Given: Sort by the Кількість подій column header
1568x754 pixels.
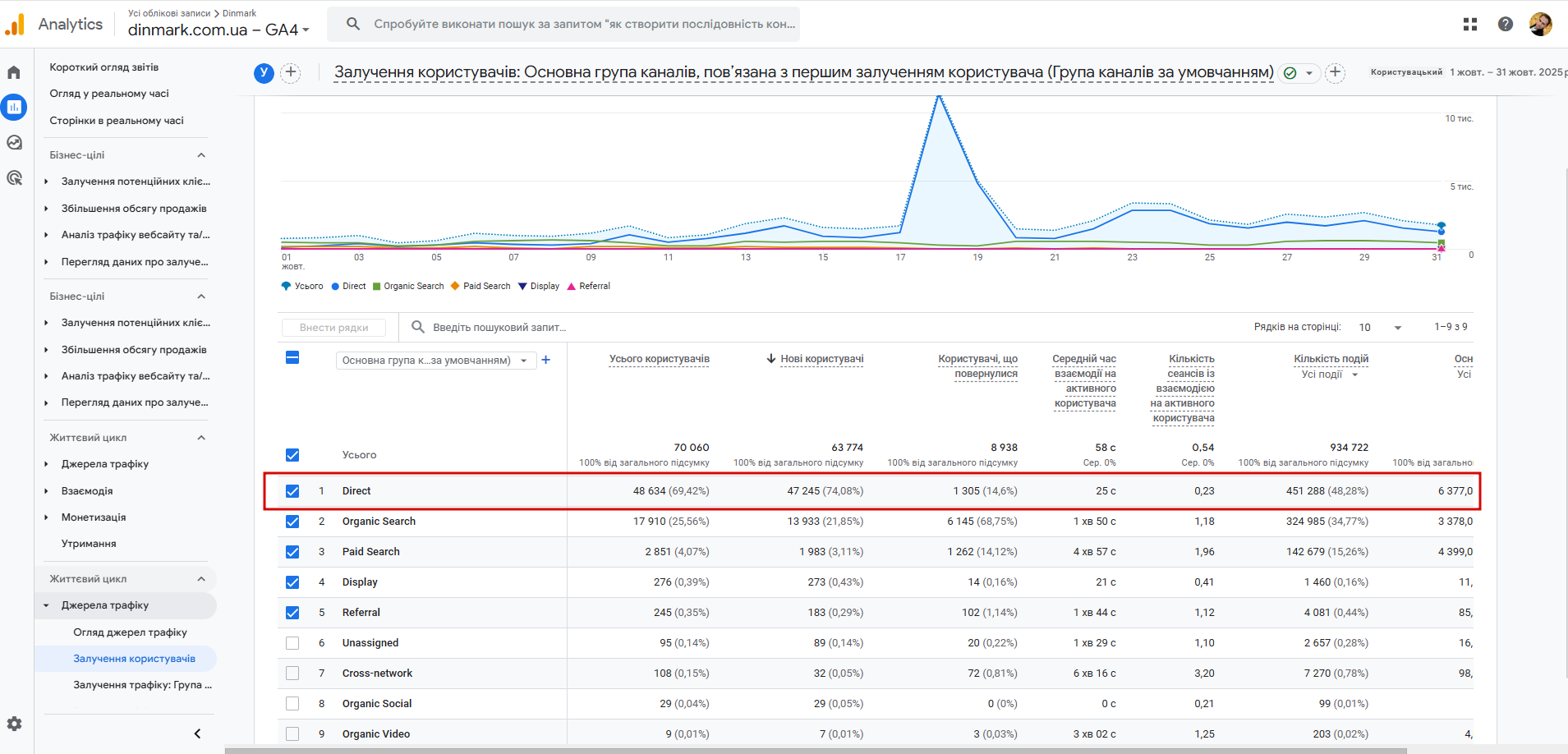Looking at the screenshot, I should click(1331, 359).
